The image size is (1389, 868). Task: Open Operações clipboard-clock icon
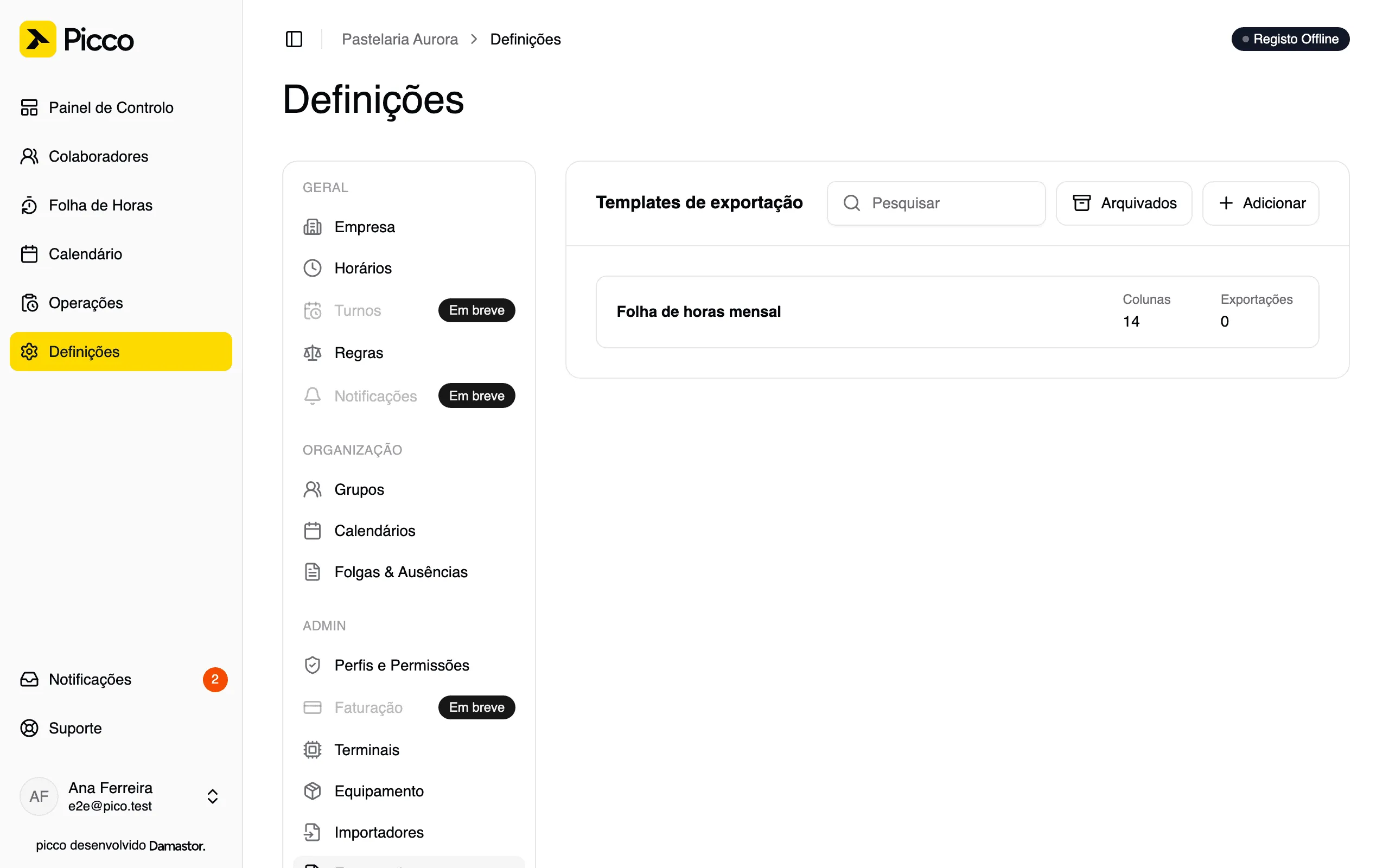[29, 303]
